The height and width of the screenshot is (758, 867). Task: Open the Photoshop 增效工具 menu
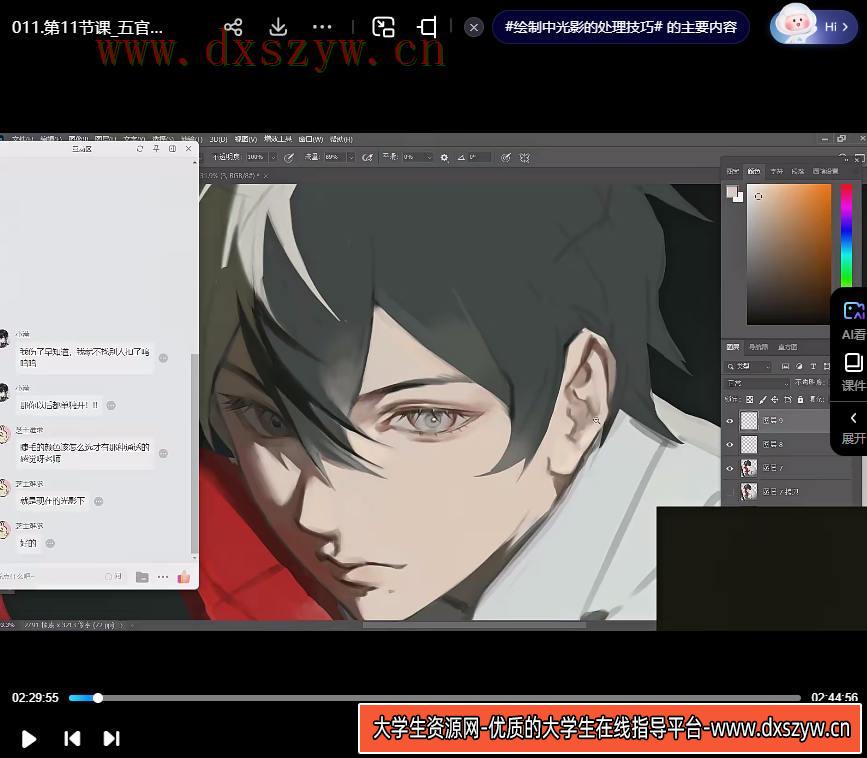[x=278, y=139]
